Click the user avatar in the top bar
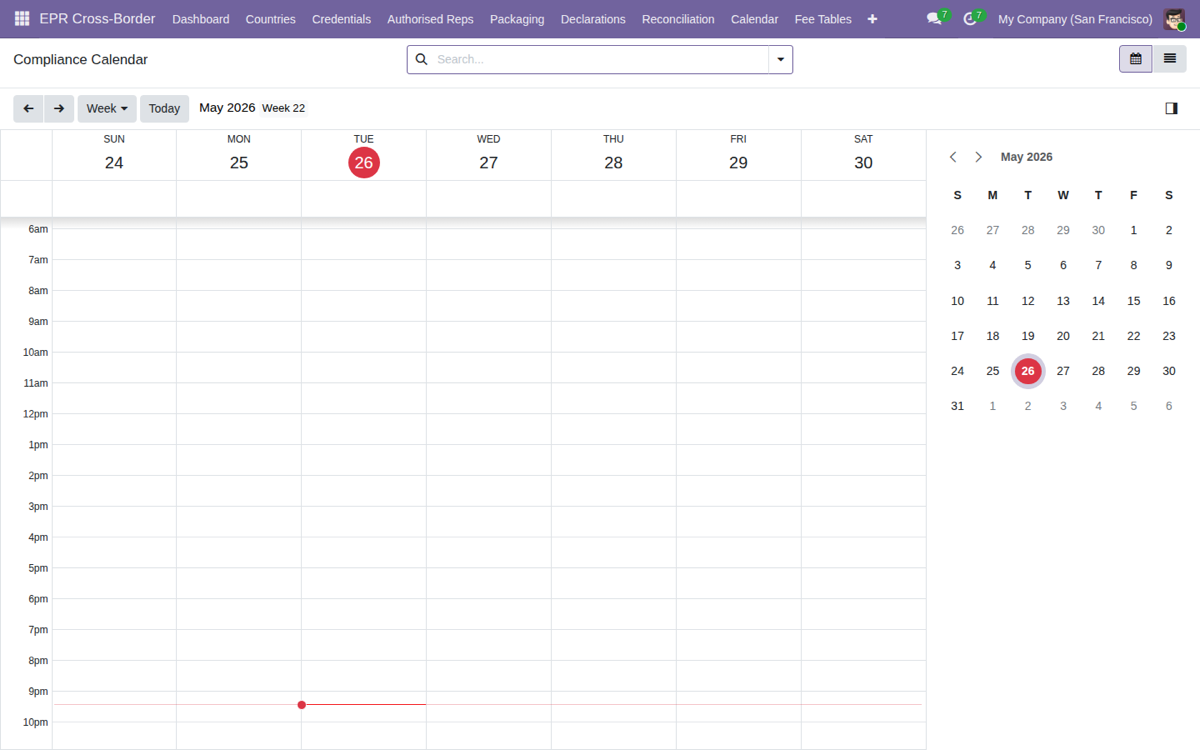This screenshot has width=1200, height=750. coord(1174,19)
